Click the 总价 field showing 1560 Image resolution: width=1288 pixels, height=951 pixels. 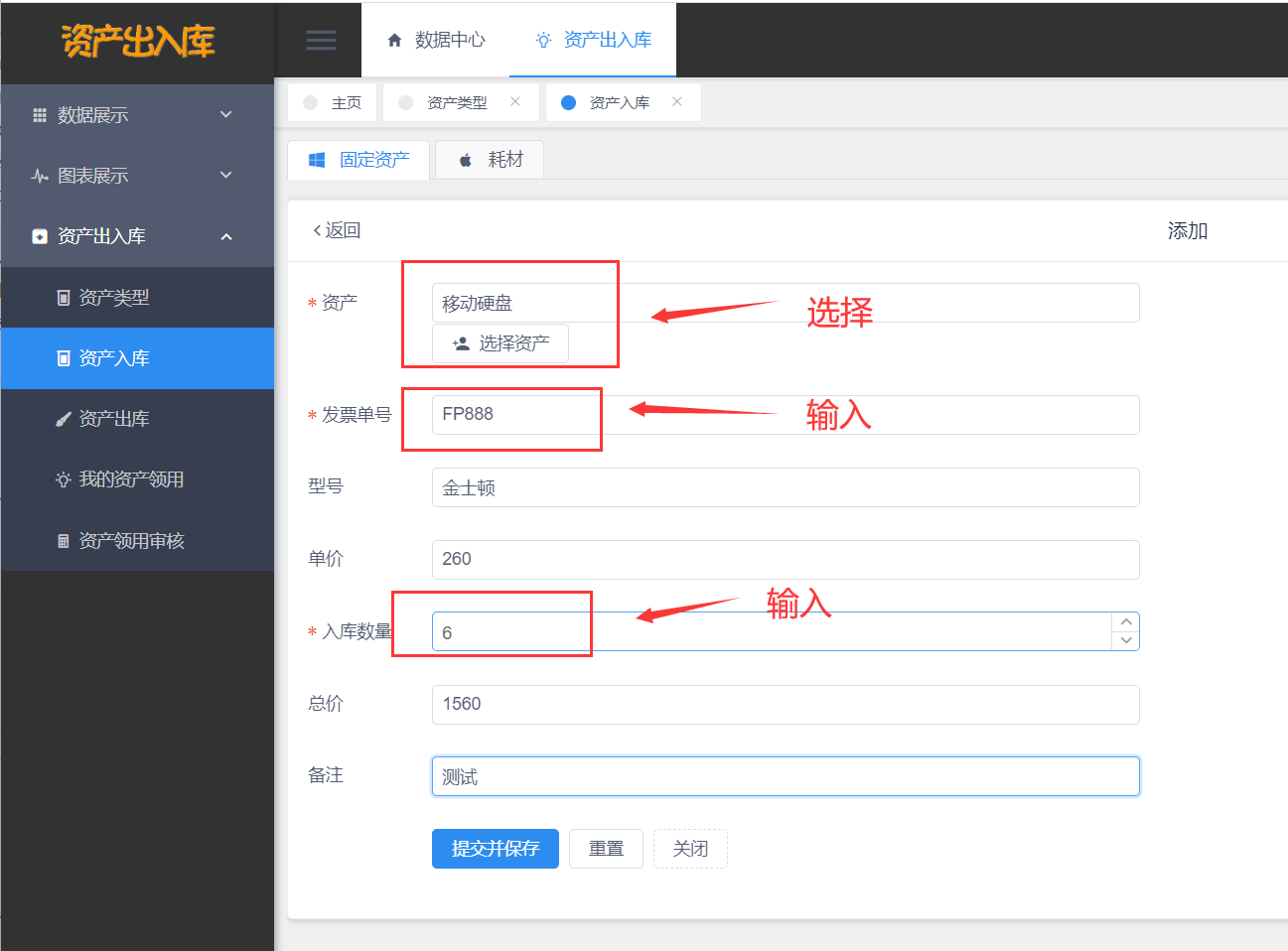pos(786,705)
